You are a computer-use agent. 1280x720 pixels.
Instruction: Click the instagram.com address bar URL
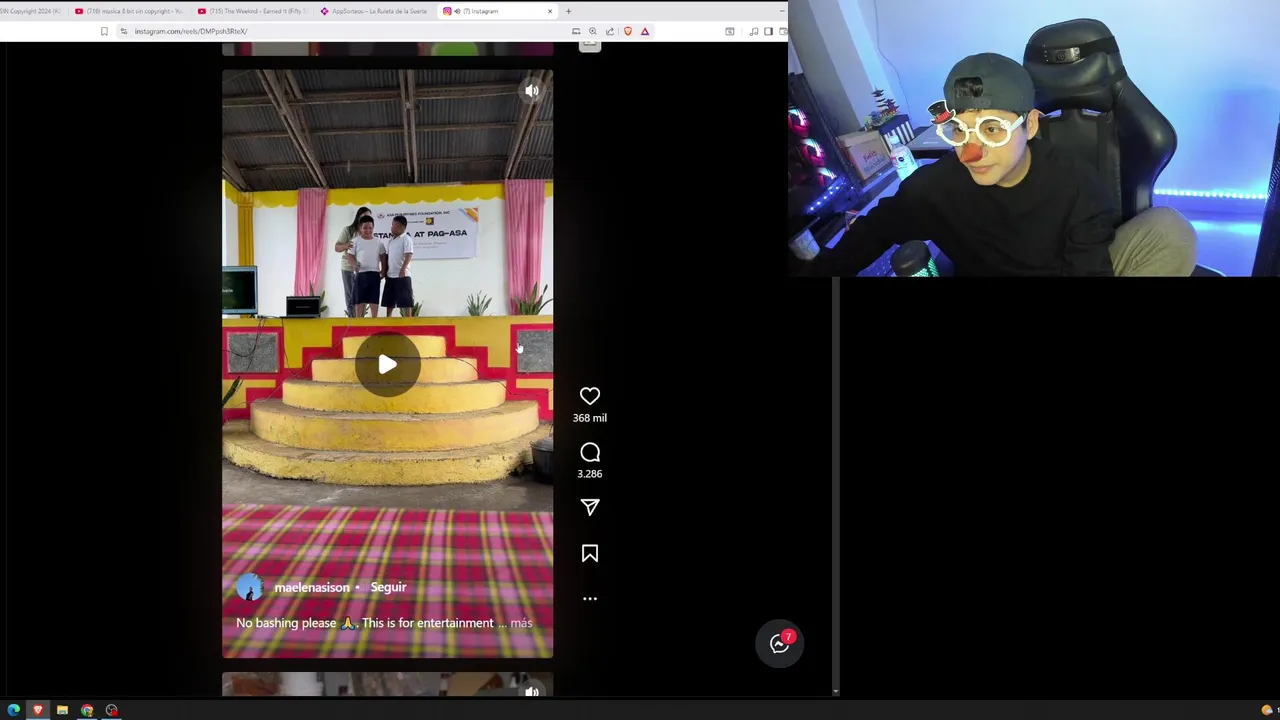point(191,31)
